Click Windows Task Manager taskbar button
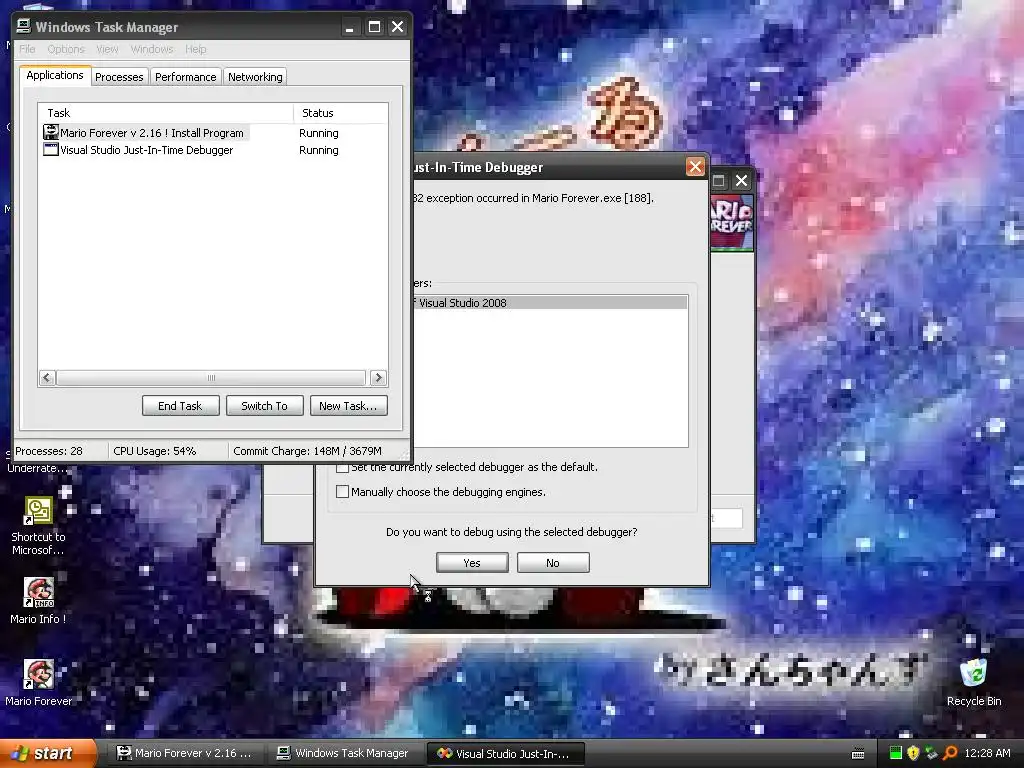The width and height of the screenshot is (1024, 768). [344, 753]
